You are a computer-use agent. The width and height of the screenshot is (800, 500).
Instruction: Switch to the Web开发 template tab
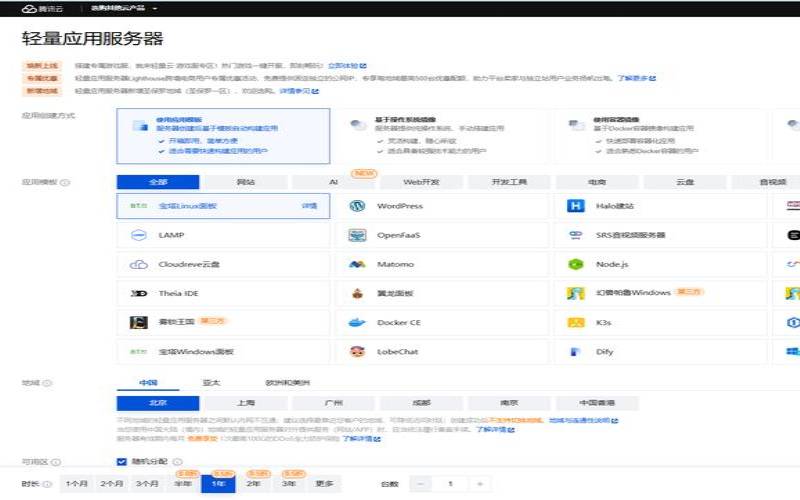click(x=421, y=182)
